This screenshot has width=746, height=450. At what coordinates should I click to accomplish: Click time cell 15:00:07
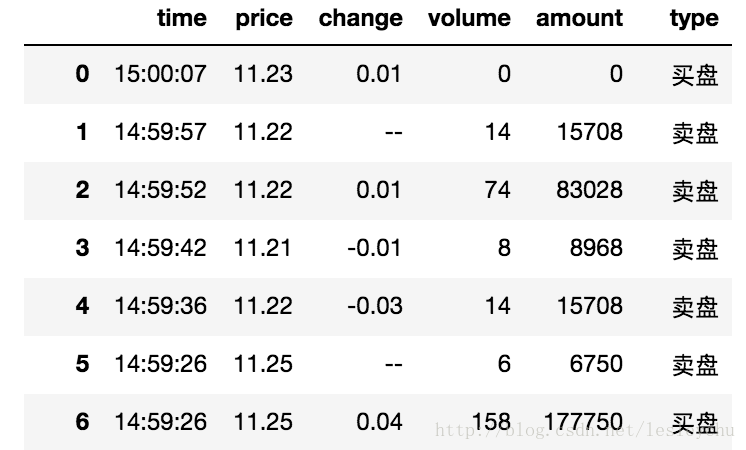pyautogui.click(x=160, y=74)
